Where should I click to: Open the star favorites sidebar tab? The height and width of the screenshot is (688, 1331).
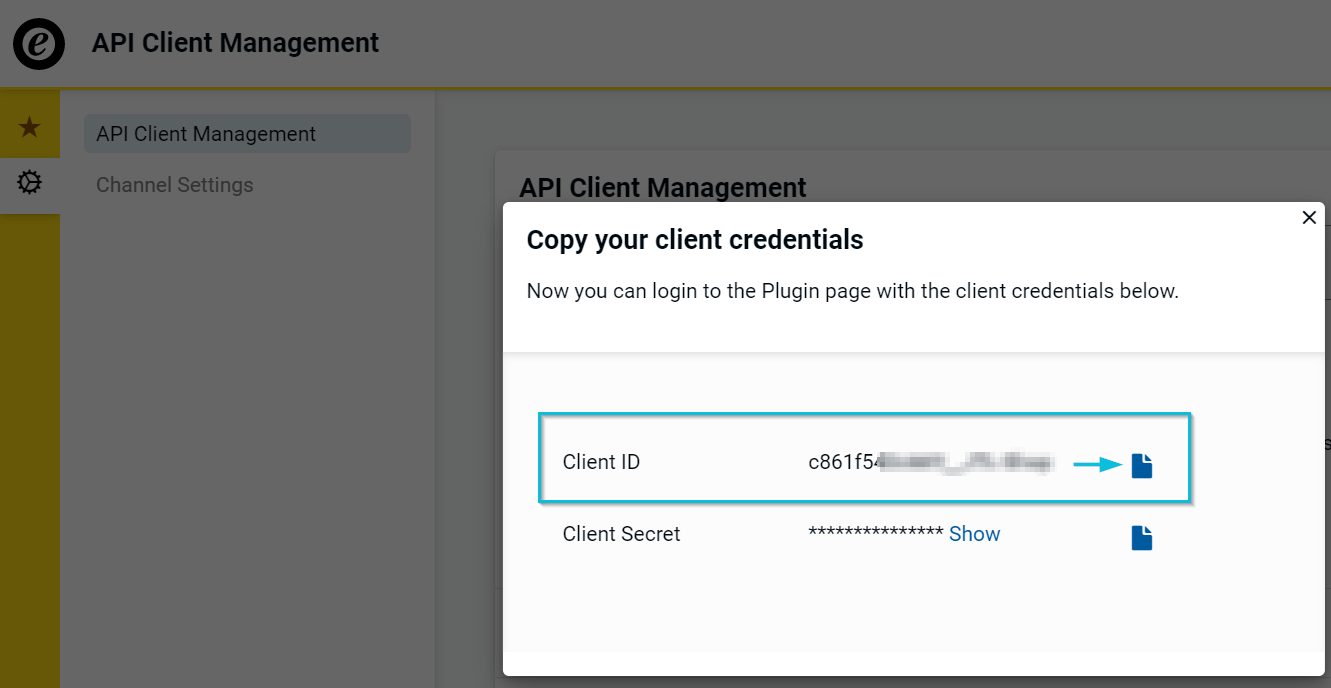29,127
